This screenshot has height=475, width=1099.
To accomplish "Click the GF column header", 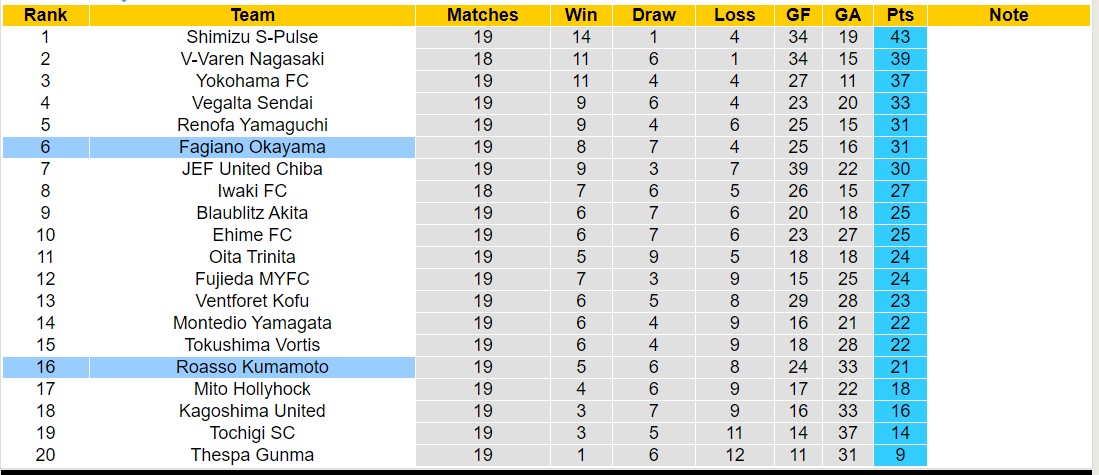I will [x=798, y=15].
